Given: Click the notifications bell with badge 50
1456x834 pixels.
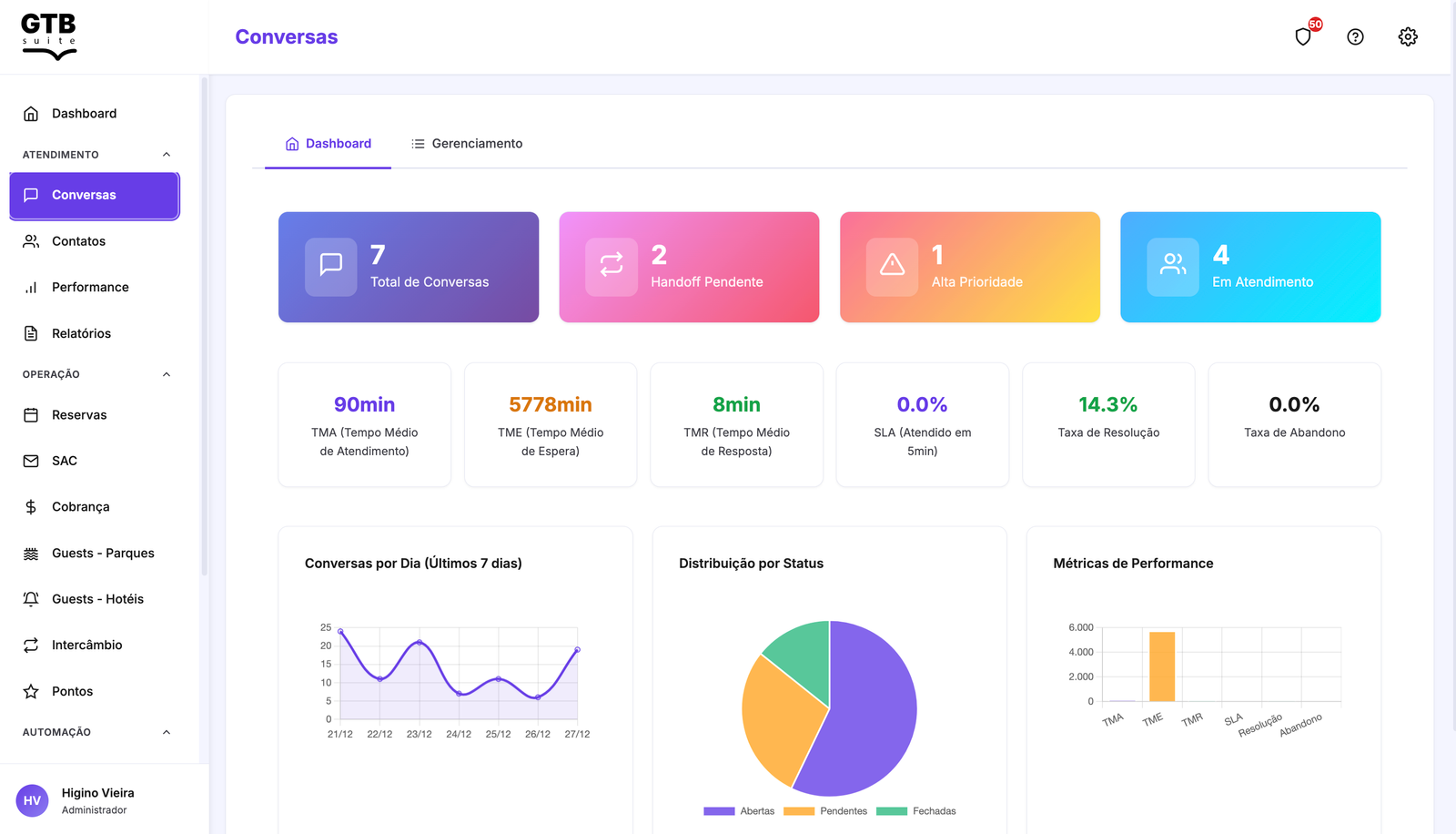Looking at the screenshot, I should (x=1303, y=36).
